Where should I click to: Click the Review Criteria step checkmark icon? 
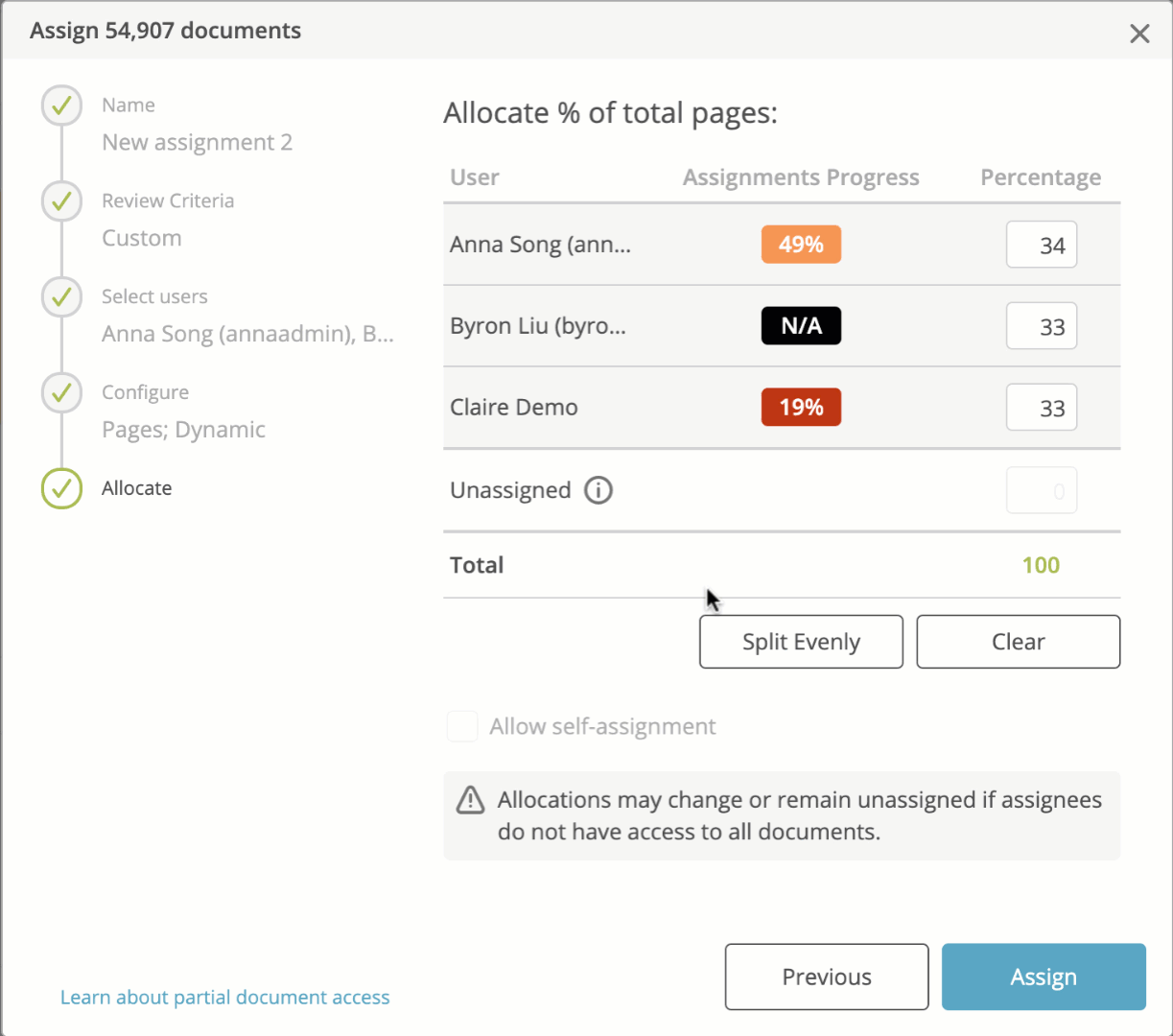[61, 201]
